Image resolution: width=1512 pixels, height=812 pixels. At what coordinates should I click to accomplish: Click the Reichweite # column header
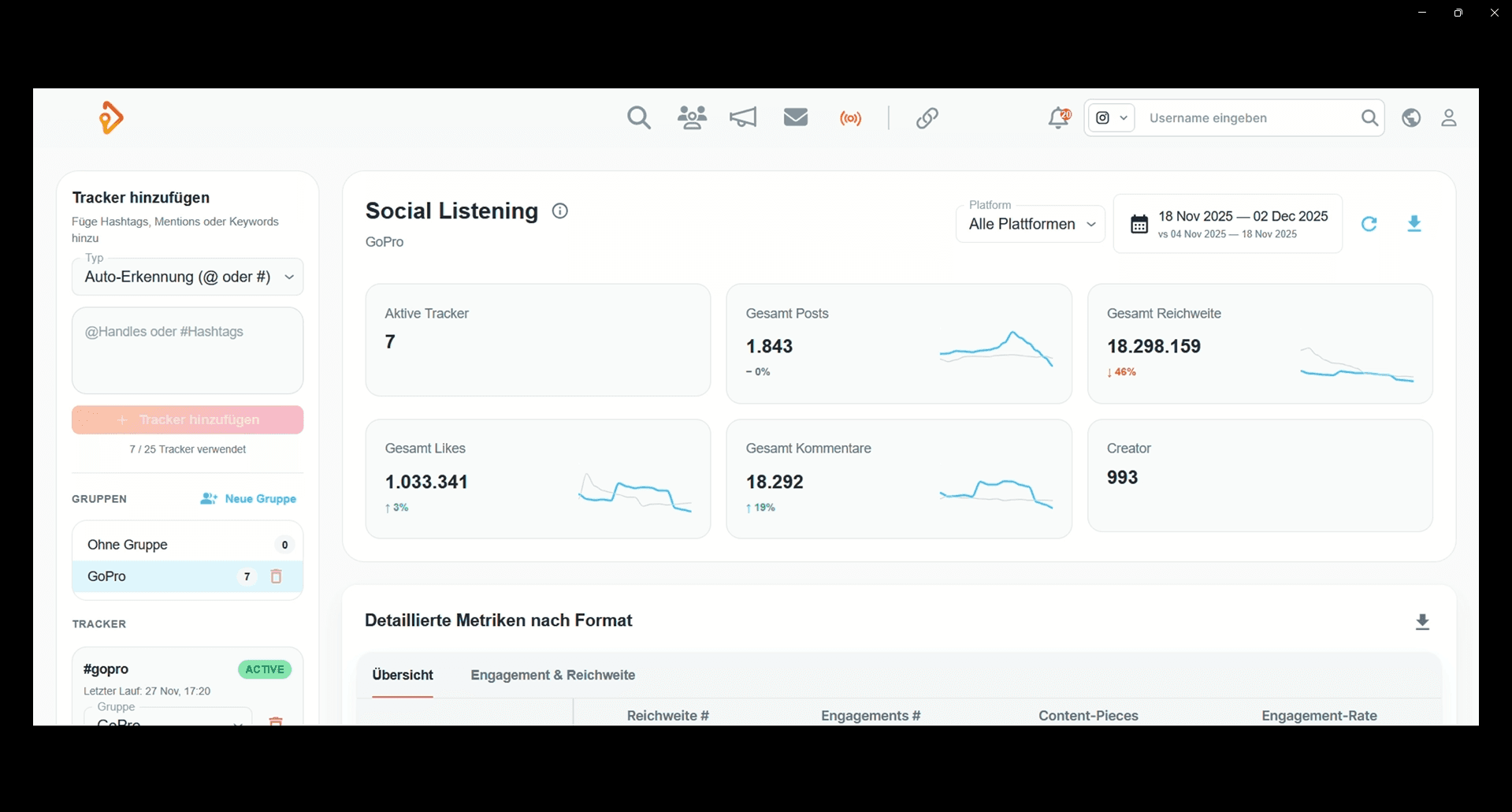tap(668, 716)
